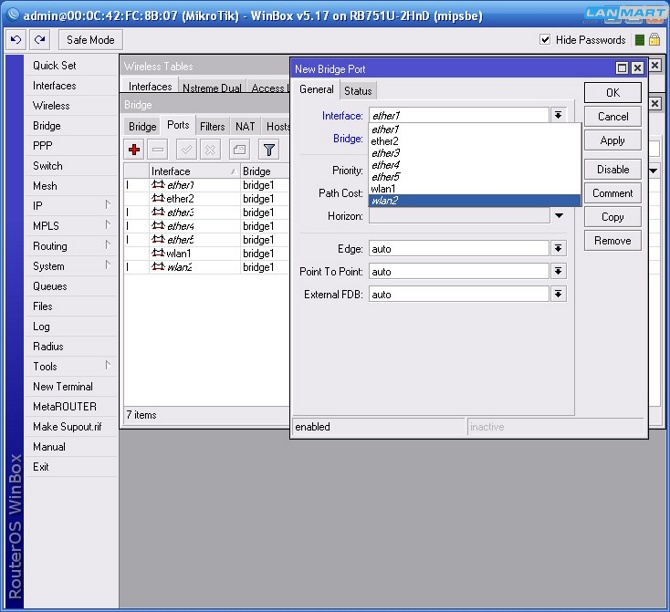Click the Edge value field showing auto
The image size is (670, 612).
[459, 248]
